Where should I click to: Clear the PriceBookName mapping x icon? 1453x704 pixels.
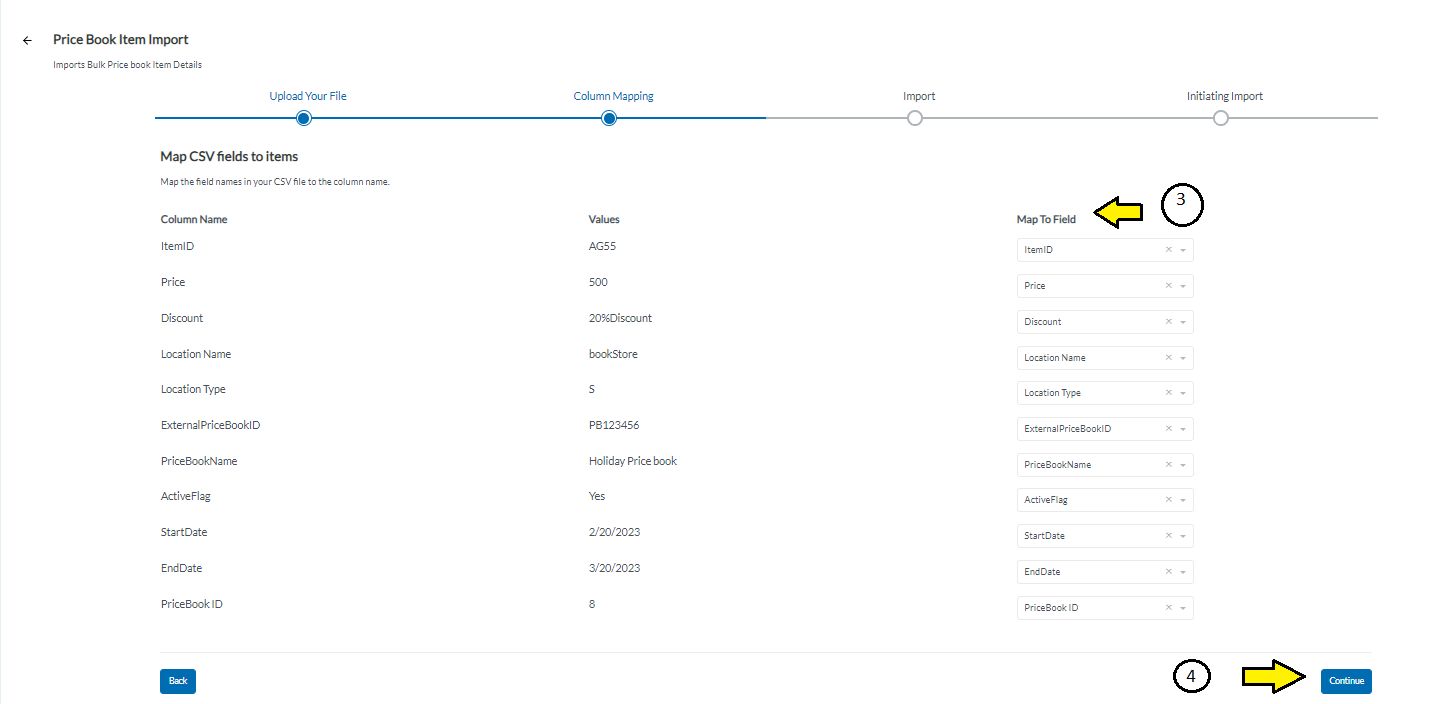click(x=1168, y=465)
